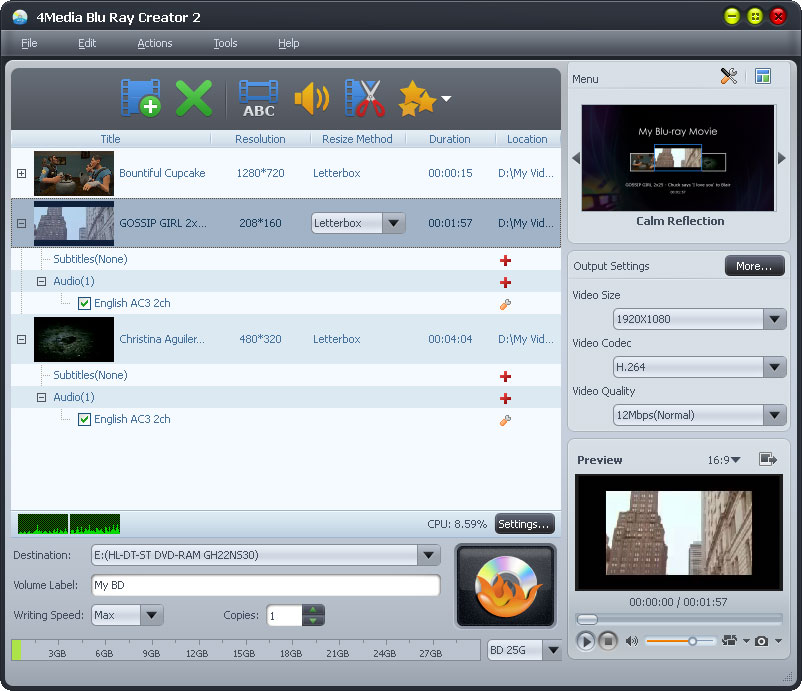Open the ABC subtitle tool
The width and height of the screenshot is (802, 691).
(x=258, y=98)
